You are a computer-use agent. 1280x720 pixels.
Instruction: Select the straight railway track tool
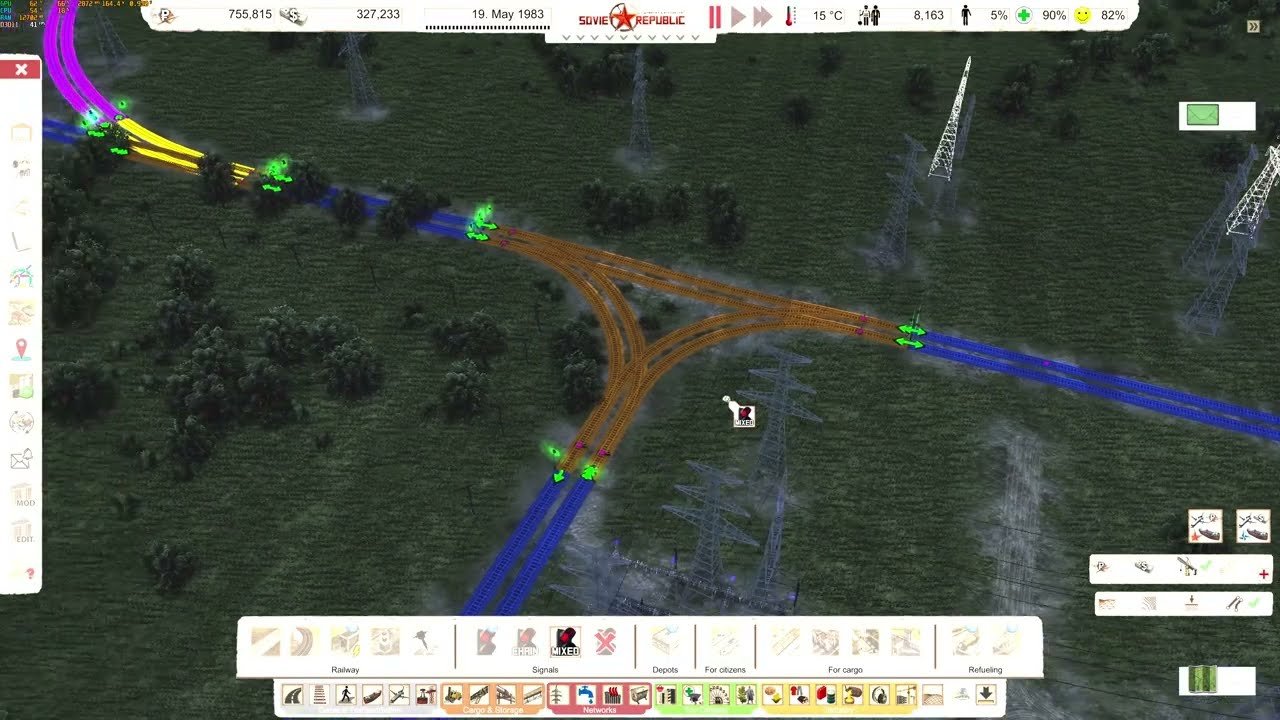click(x=265, y=641)
